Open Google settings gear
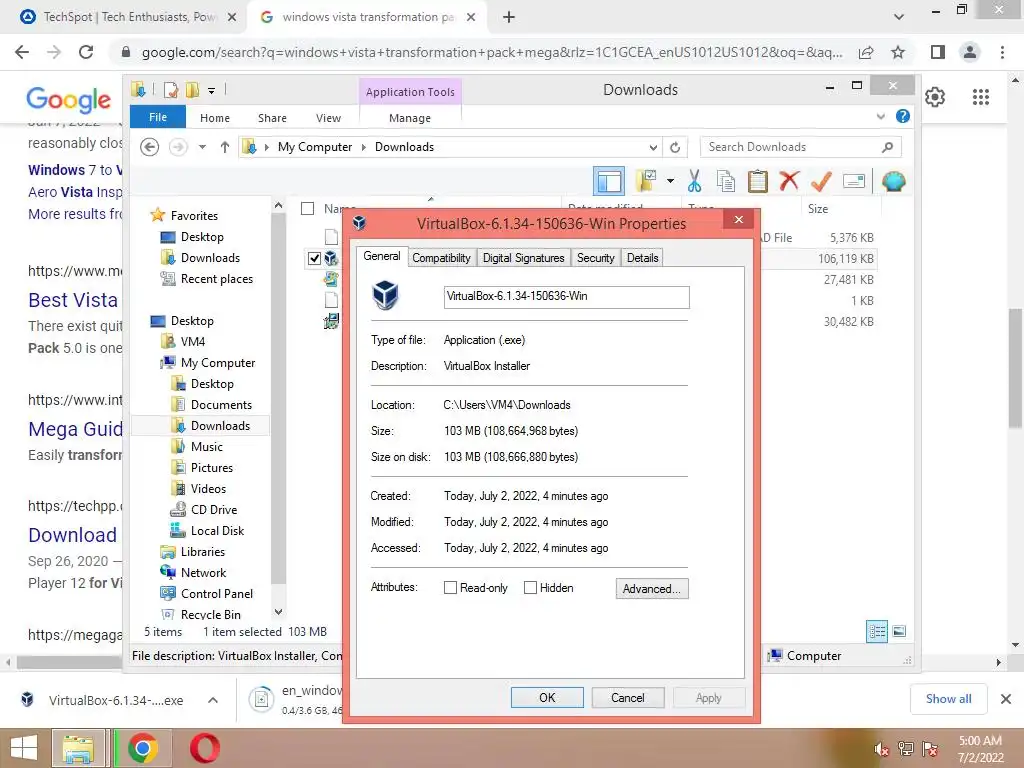 (935, 97)
